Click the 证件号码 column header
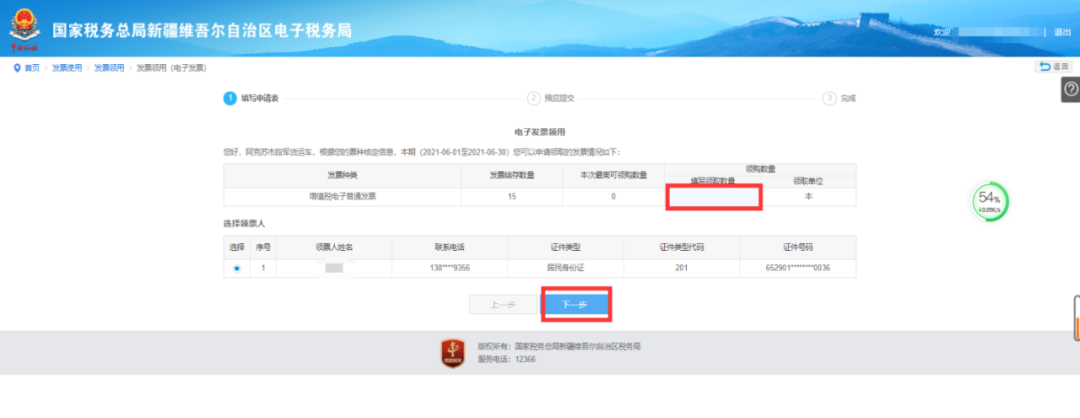 click(798, 247)
